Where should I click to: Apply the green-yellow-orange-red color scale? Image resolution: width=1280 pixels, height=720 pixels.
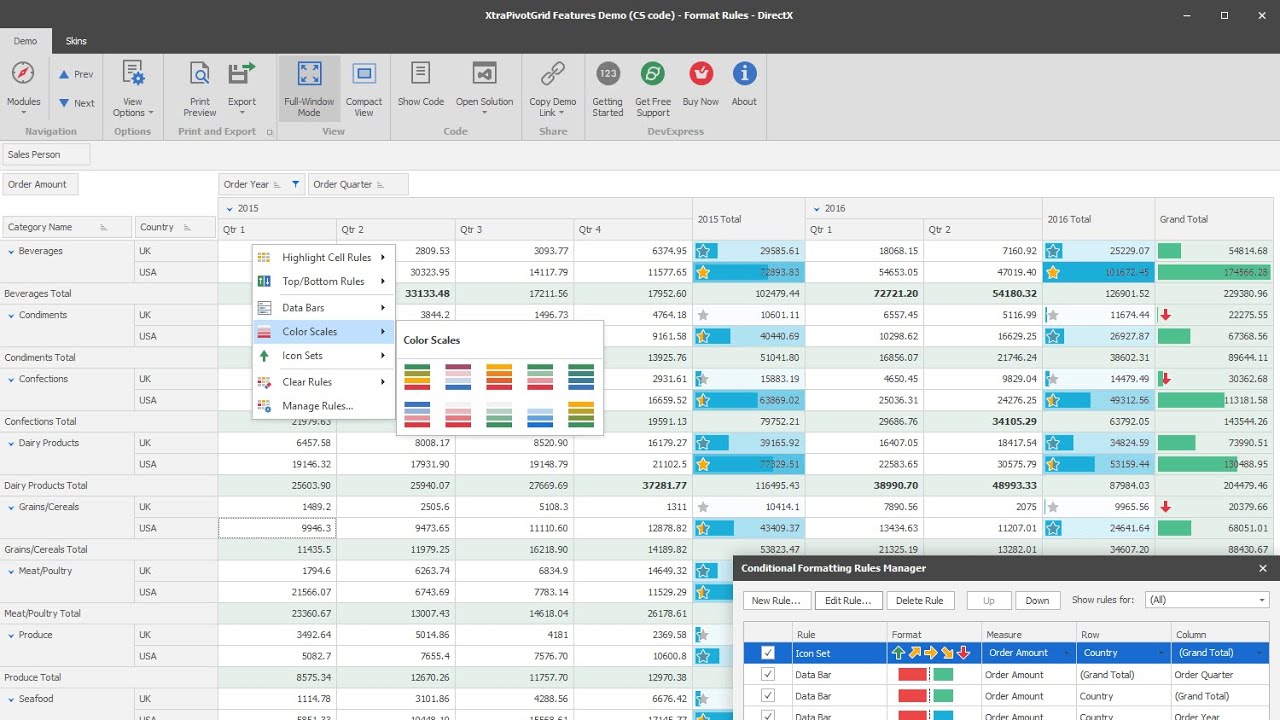pos(417,377)
